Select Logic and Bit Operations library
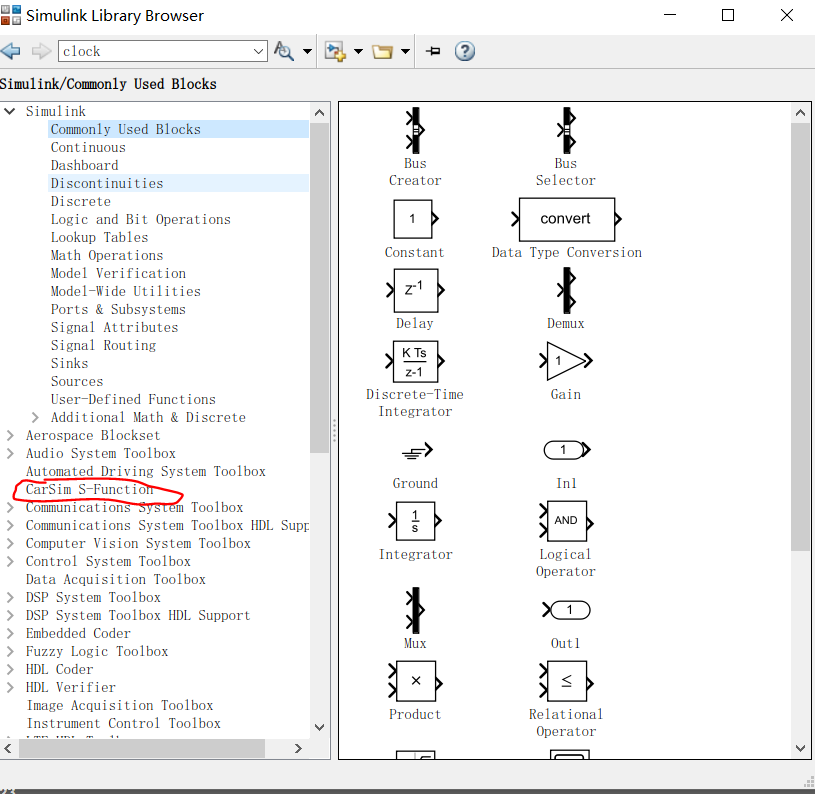 (x=140, y=219)
